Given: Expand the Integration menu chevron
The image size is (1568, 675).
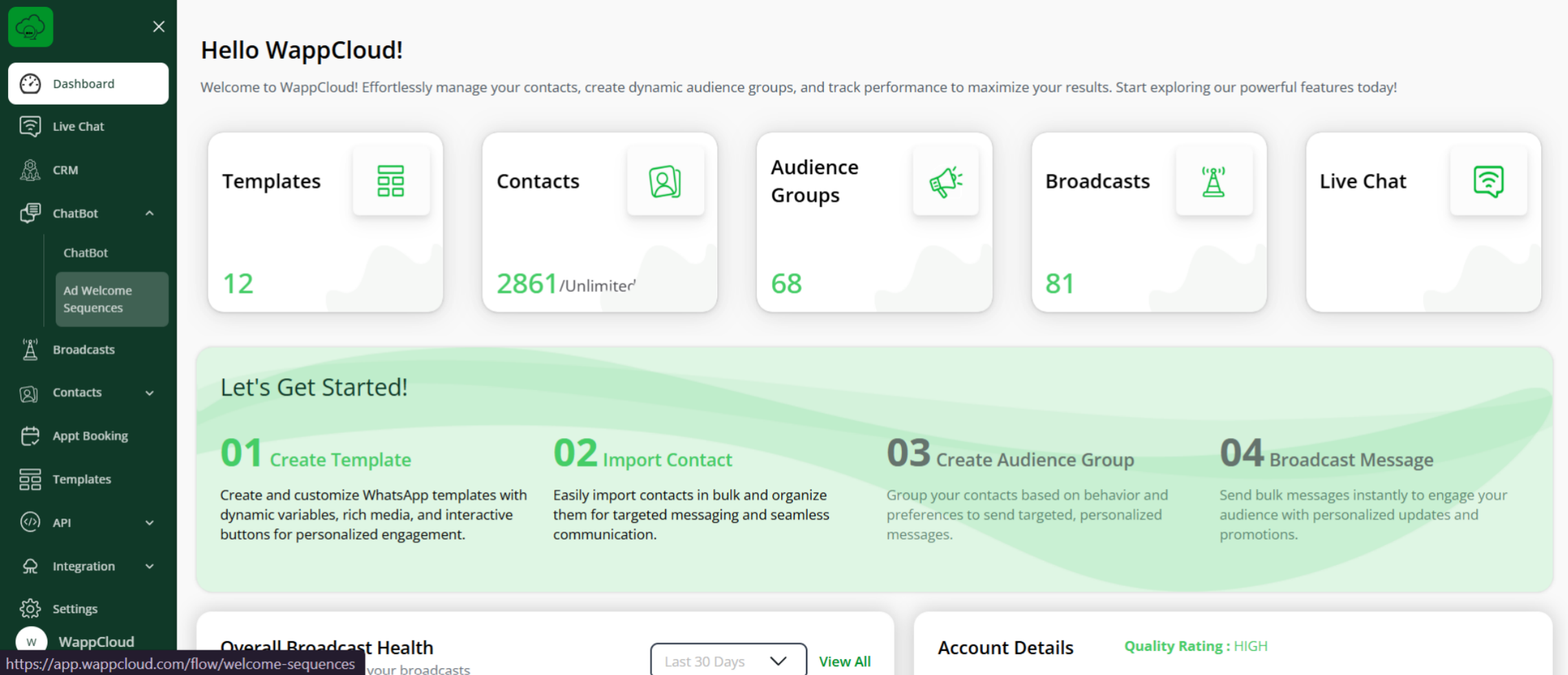Looking at the screenshot, I should pos(149,566).
